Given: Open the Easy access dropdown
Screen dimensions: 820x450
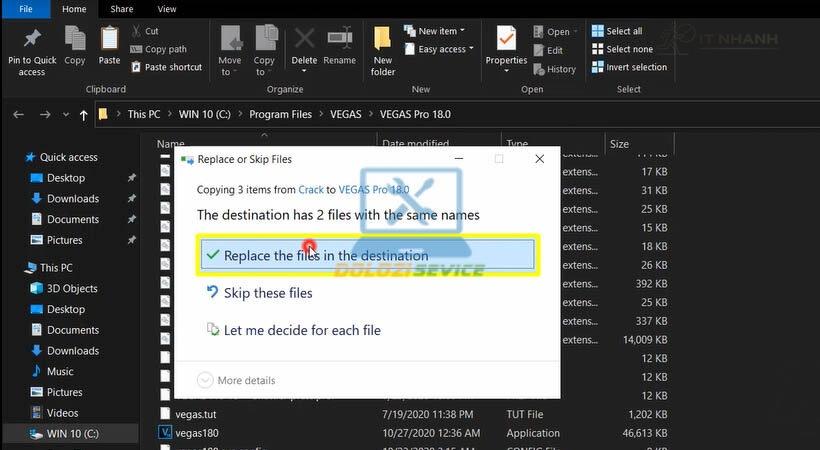Looking at the screenshot, I should (x=440, y=49).
